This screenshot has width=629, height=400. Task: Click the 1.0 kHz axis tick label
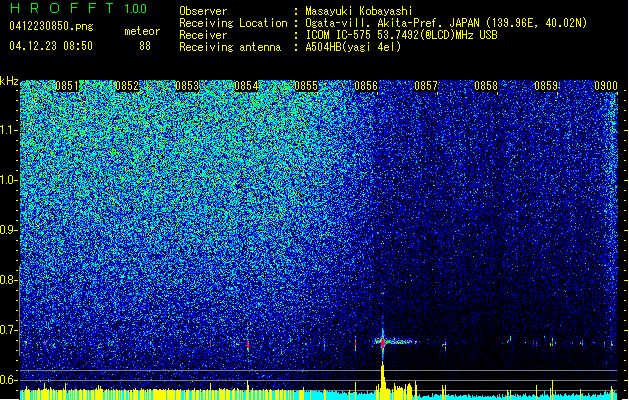click(x=8, y=180)
